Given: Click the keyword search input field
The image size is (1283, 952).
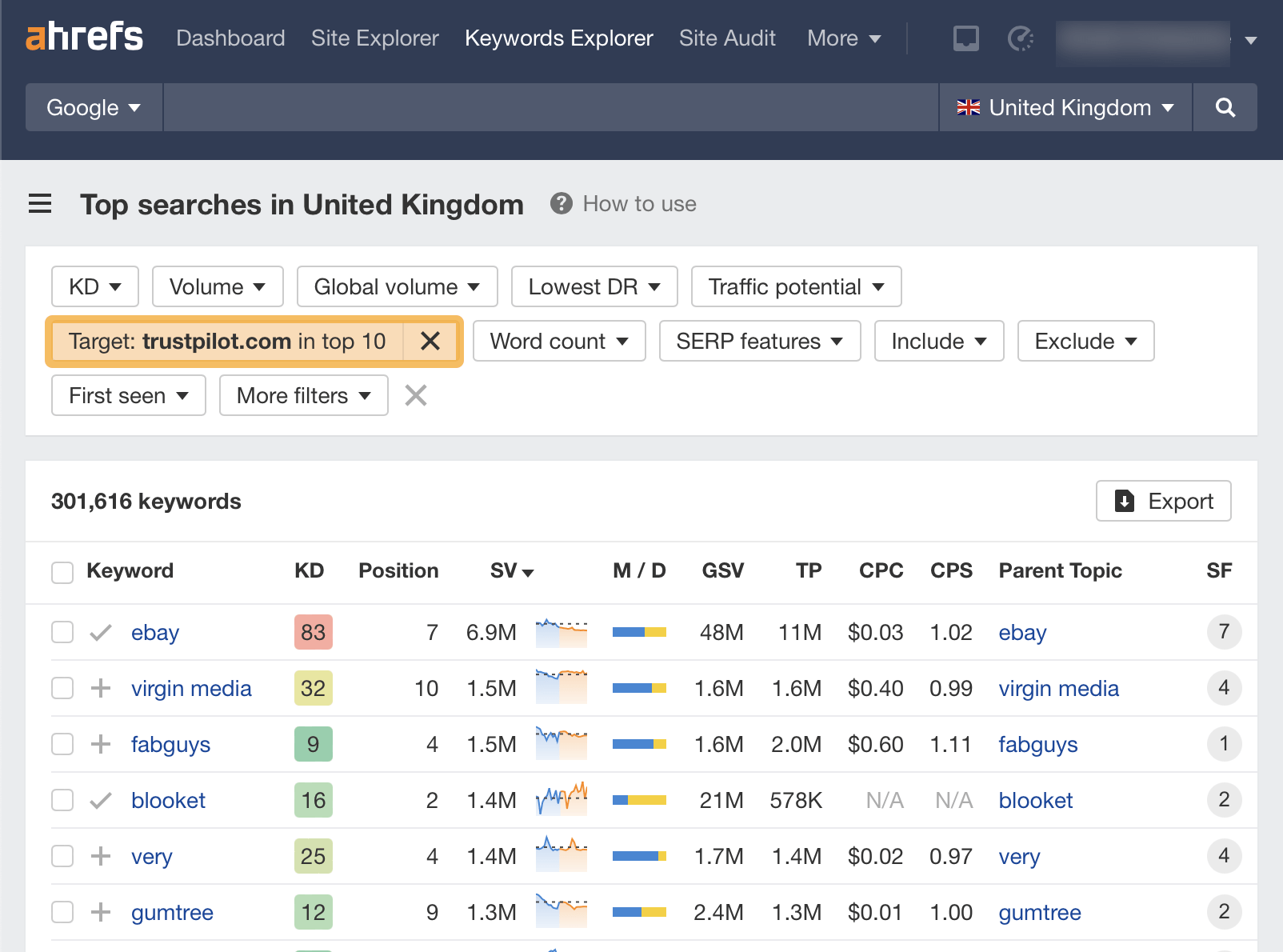Looking at the screenshot, I should pyautogui.click(x=552, y=107).
